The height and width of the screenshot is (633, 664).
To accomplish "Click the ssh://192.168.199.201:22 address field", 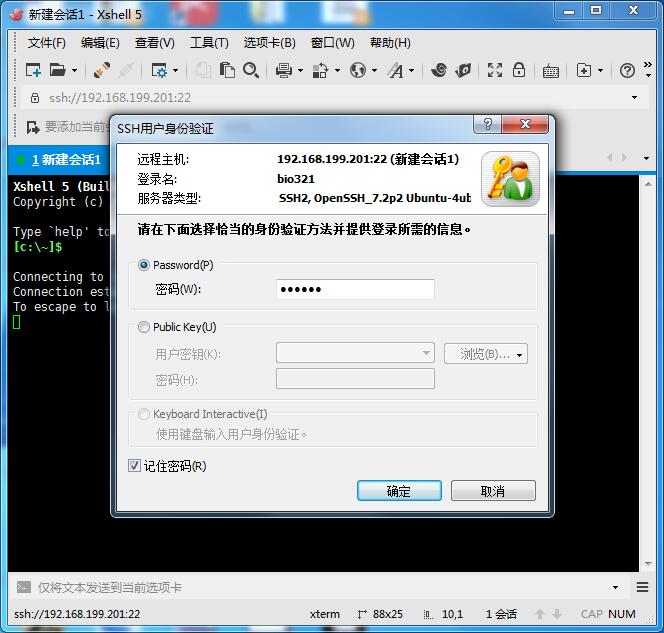I will click(x=335, y=97).
